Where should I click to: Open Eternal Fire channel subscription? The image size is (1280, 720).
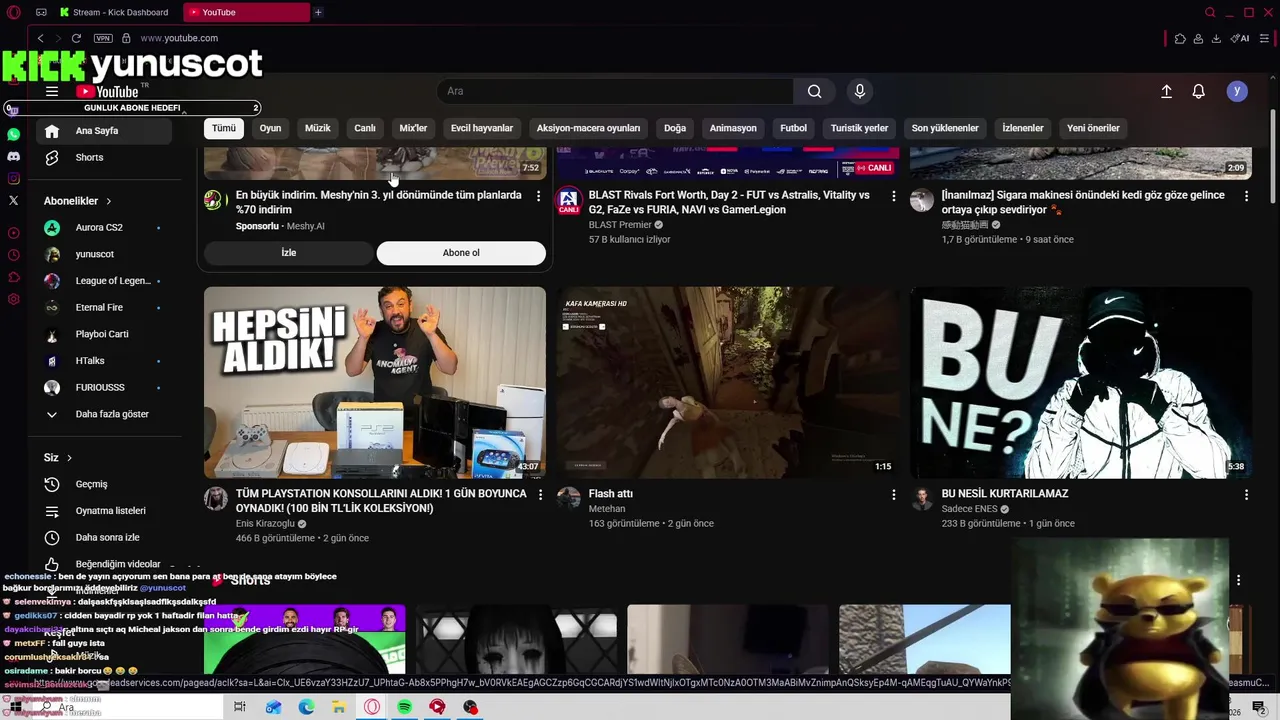(105, 308)
